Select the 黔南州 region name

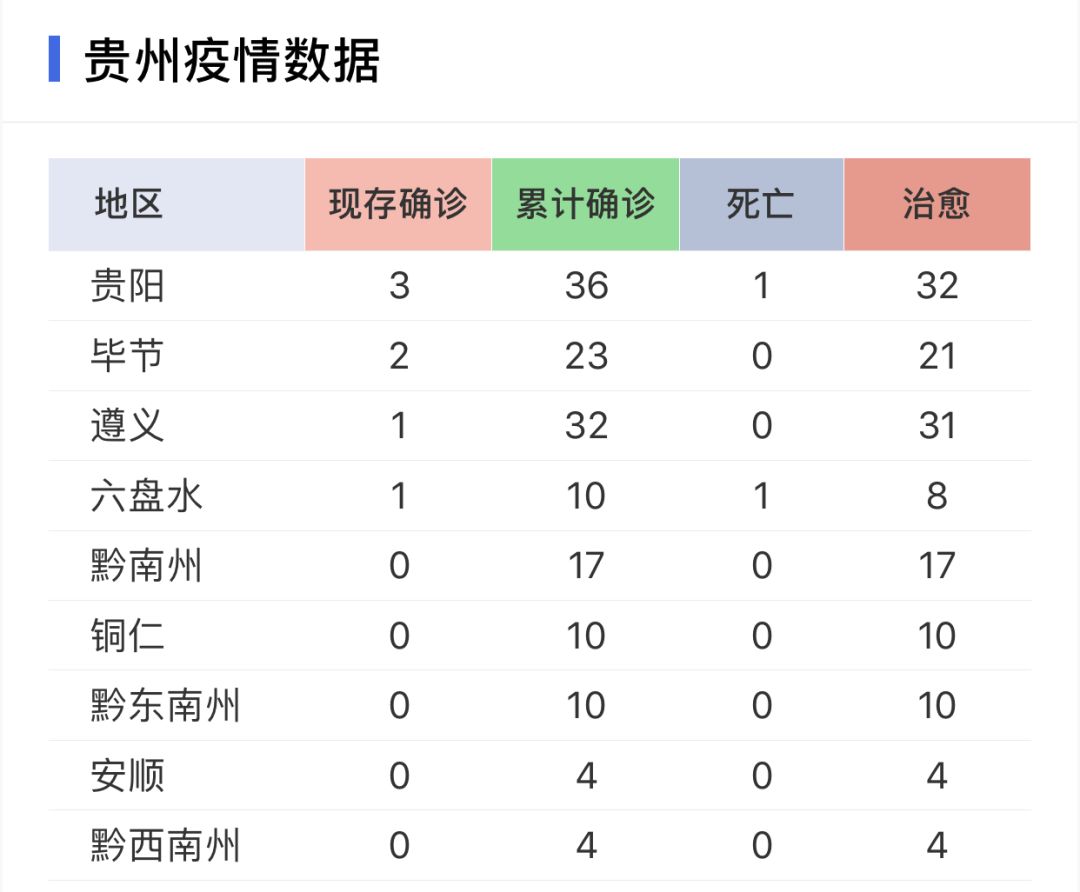[x=147, y=566]
